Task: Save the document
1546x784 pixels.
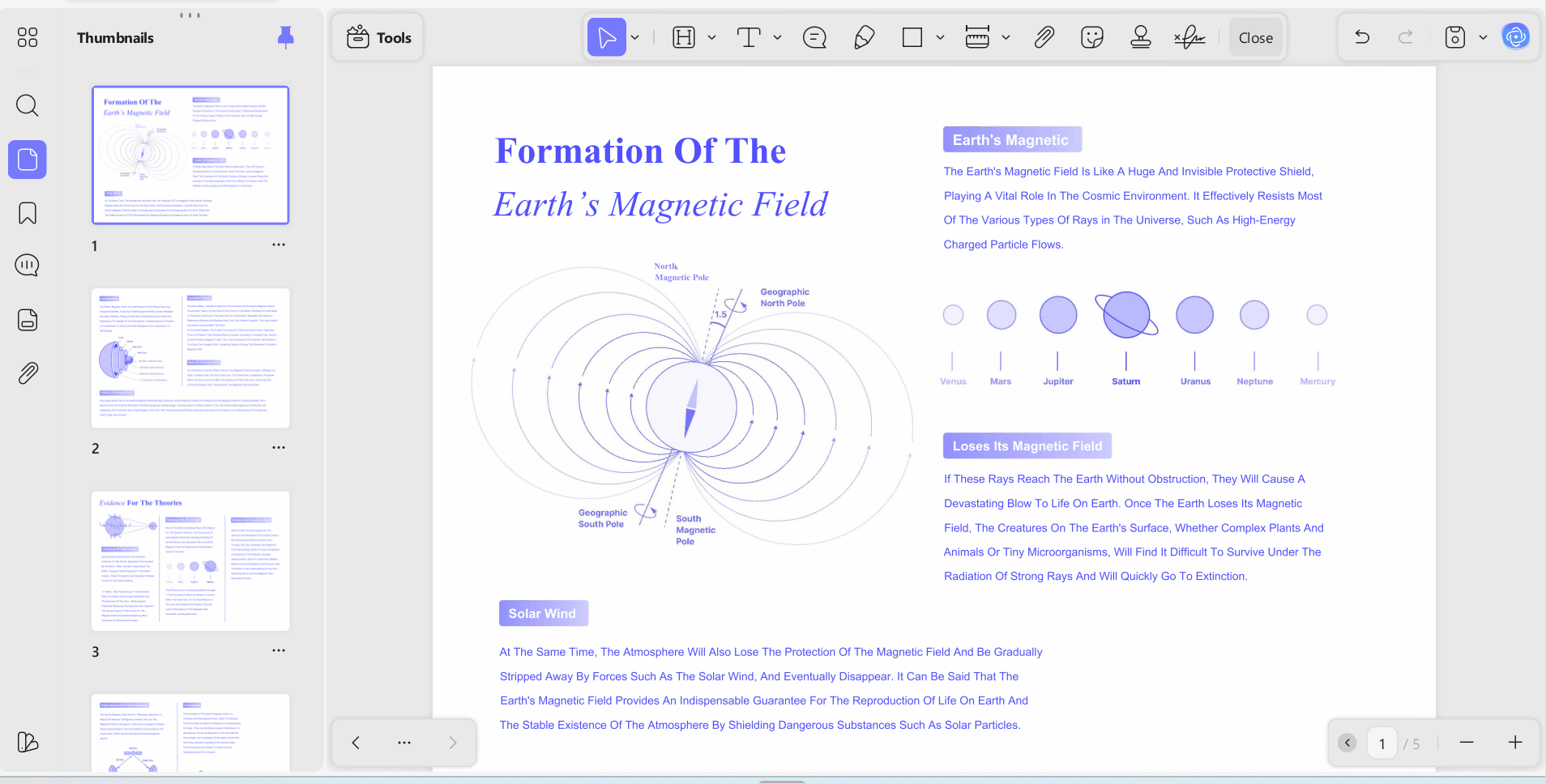Action: tap(1455, 37)
